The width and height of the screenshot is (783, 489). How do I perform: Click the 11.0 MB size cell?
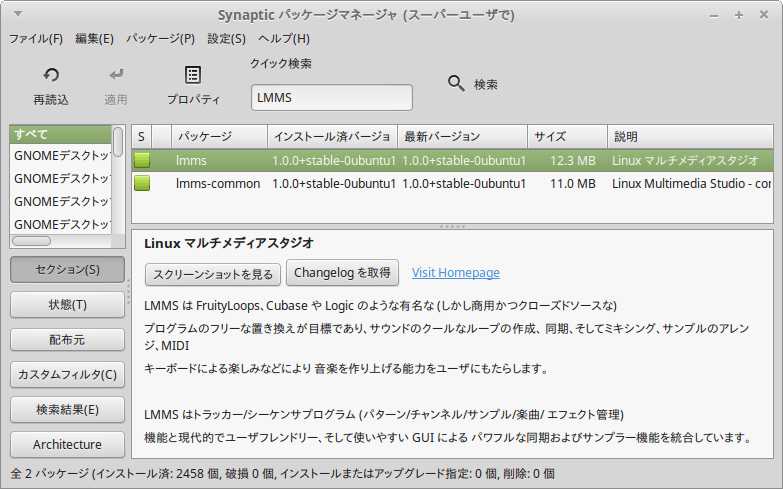pos(573,183)
